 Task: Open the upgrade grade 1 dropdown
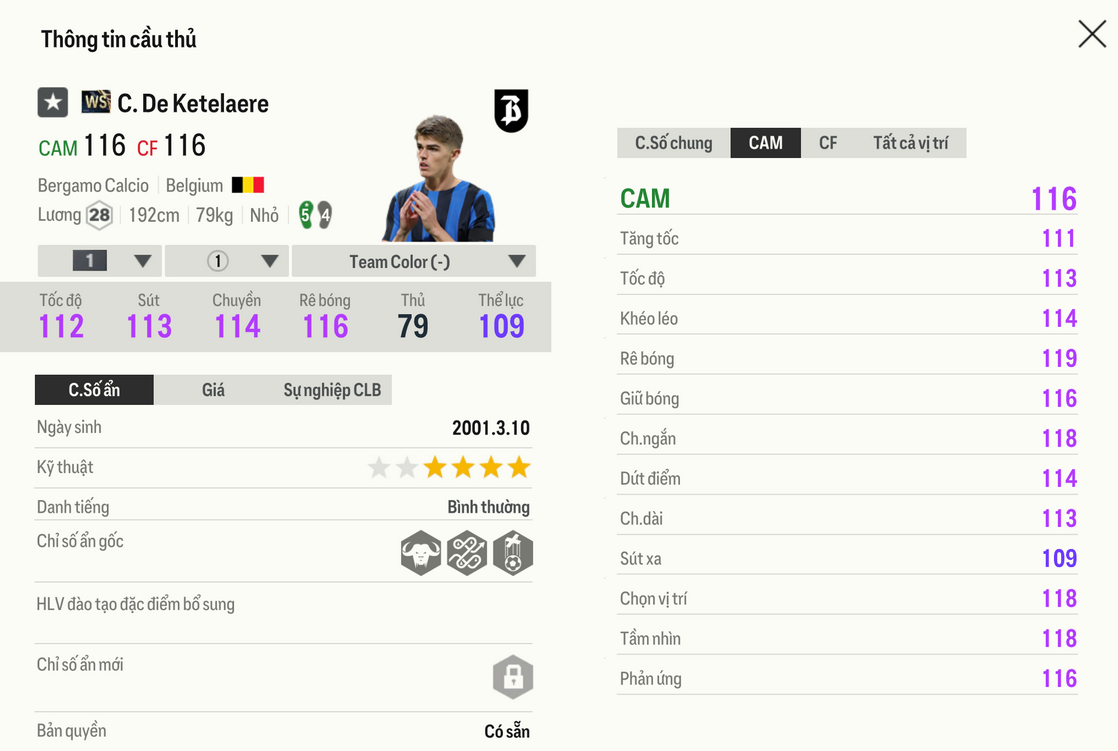[x=100, y=261]
